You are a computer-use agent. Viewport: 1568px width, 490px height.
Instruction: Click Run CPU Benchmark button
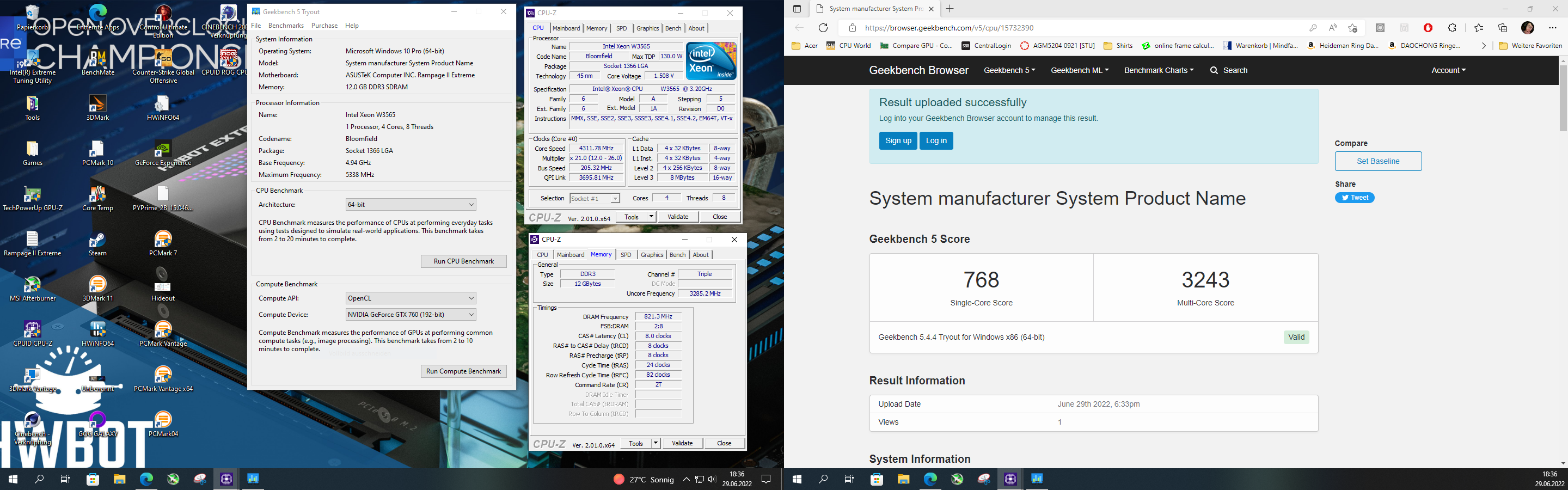464,261
